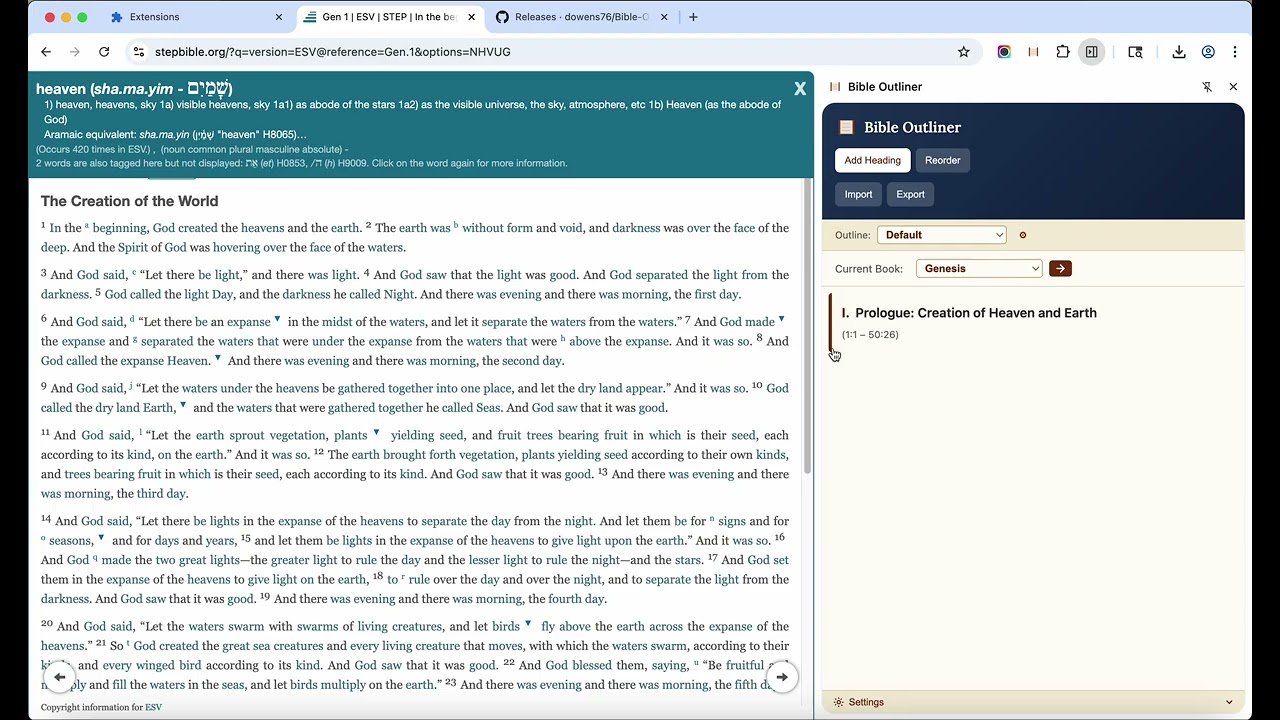
Task: Click footnote marker 'b' in verse 2
Action: tap(456, 226)
